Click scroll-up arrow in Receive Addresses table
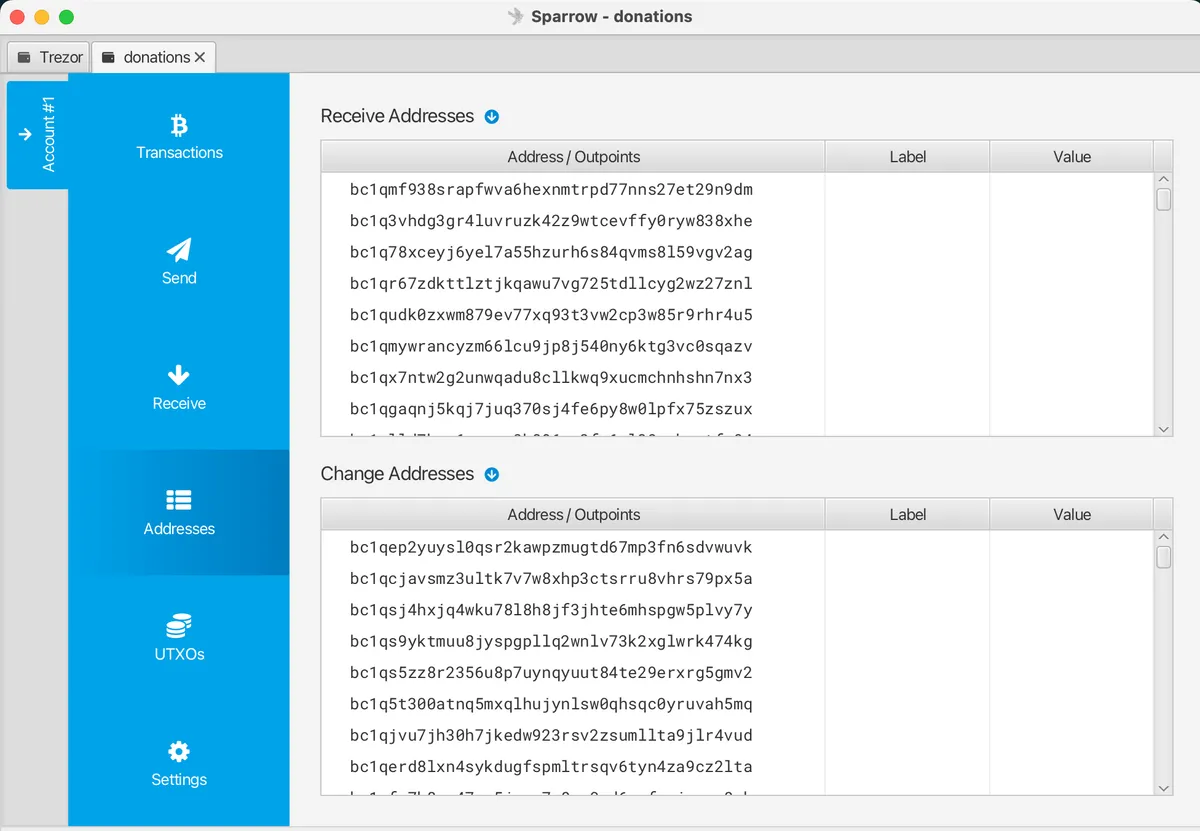Viewport: 1200px width, 831px height. click(x=1163, y=180)
